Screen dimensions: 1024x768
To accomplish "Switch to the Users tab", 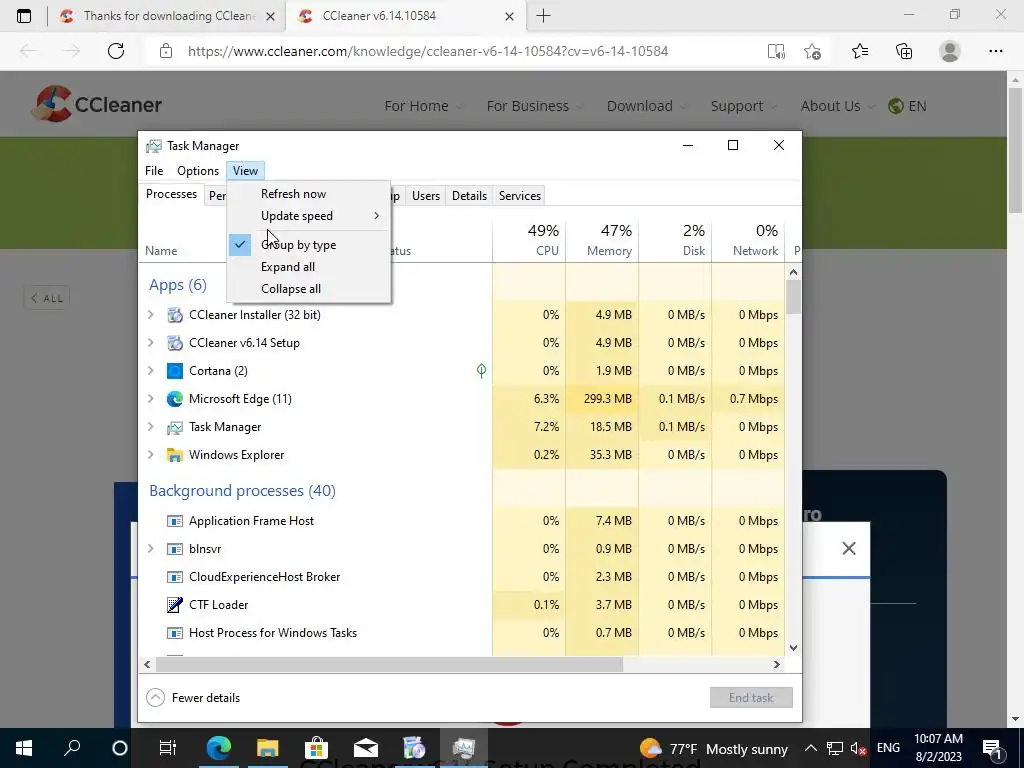I will (x=426, y=196).
